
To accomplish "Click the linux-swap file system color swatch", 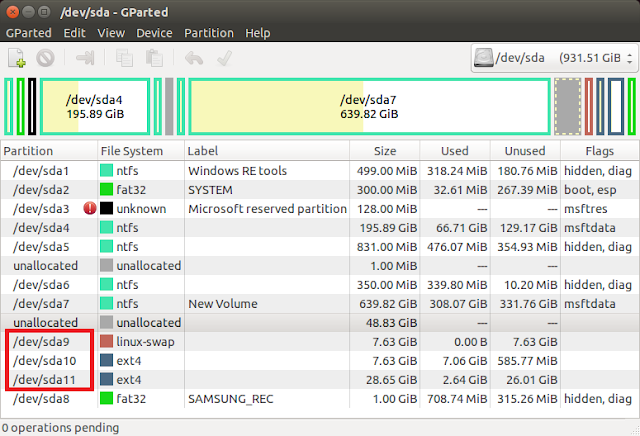I will point(107,341).
